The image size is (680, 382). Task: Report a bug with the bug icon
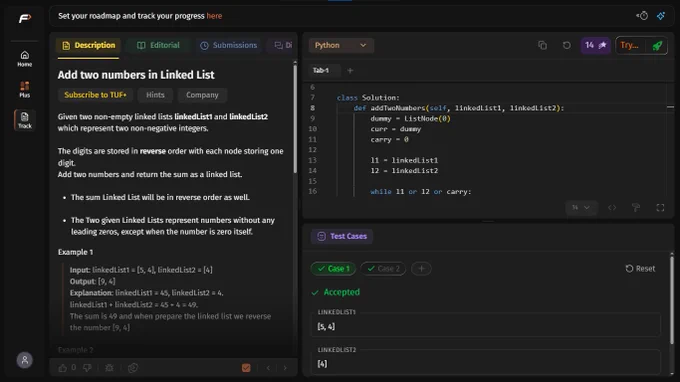pos(109,368)
